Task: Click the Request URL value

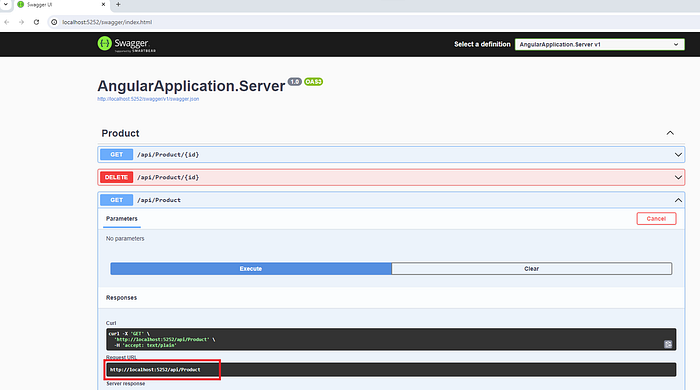Action: 155,369
